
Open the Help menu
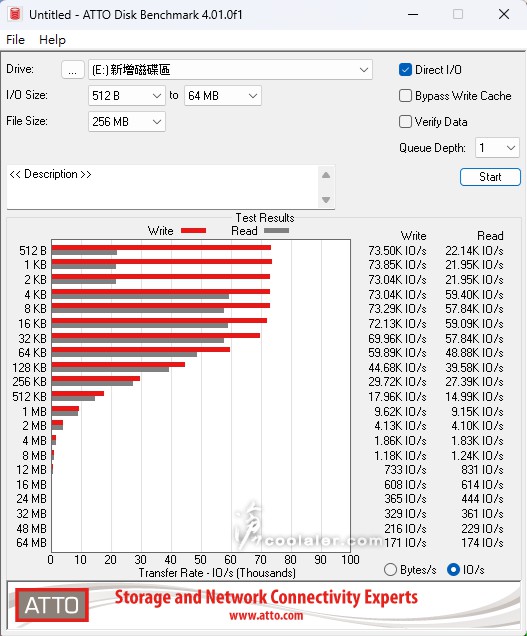[52, 40]
